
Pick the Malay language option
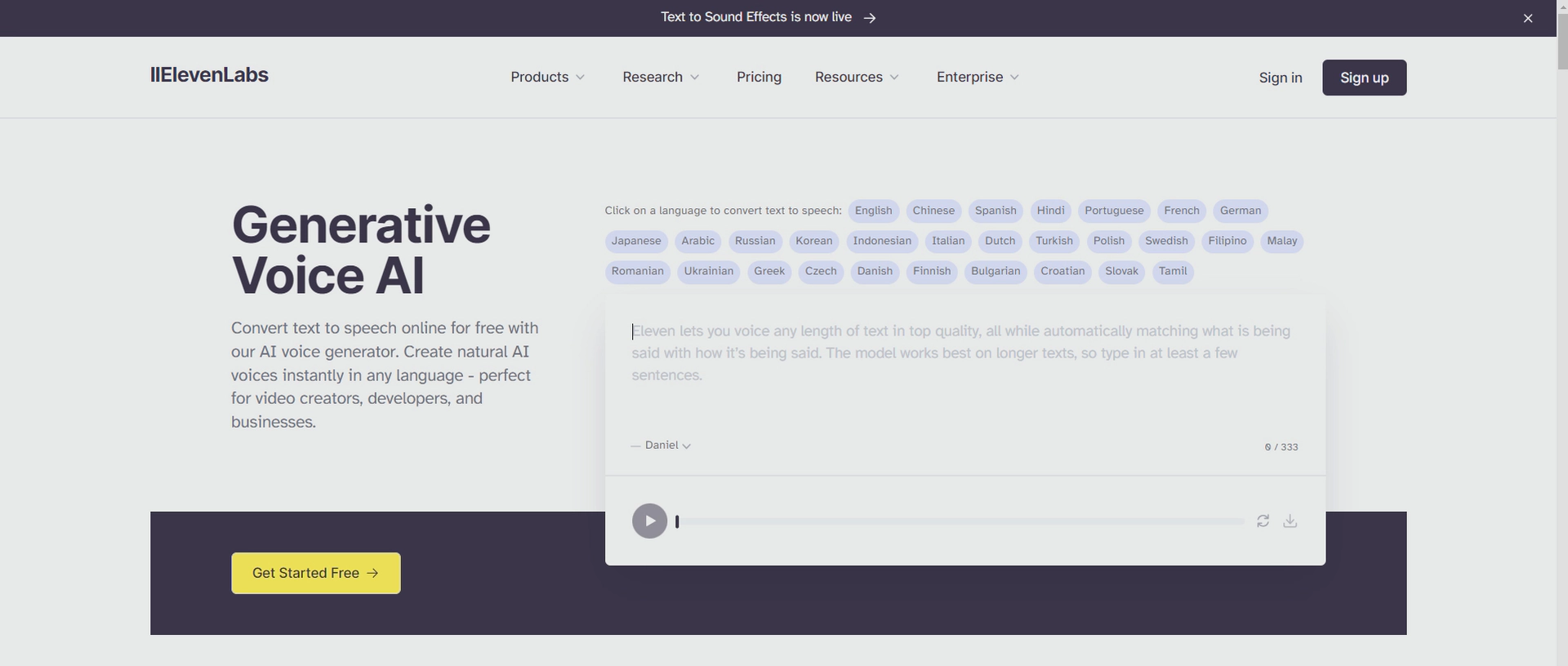[1281, 241]
